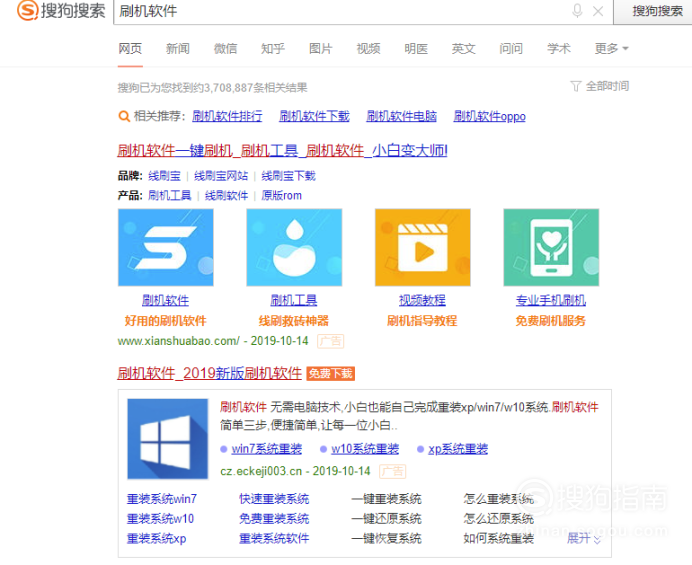Image resolution: width=692 pixels, height=565 pixels.
Task: Open related search 刷机软件oppo
Action: click(490, 116)
